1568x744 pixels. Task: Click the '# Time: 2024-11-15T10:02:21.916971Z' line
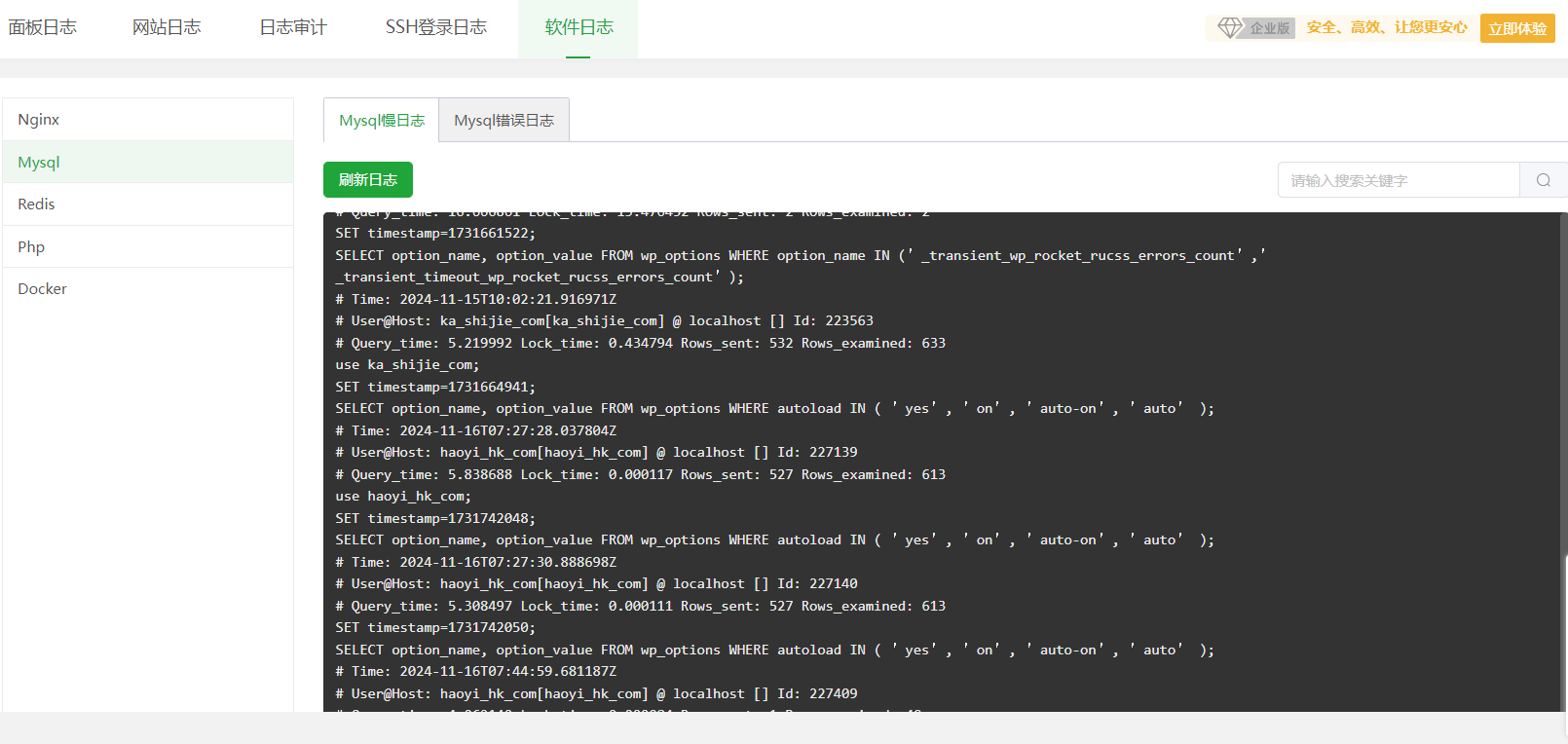pyautogui.click(x=476, y=299)
